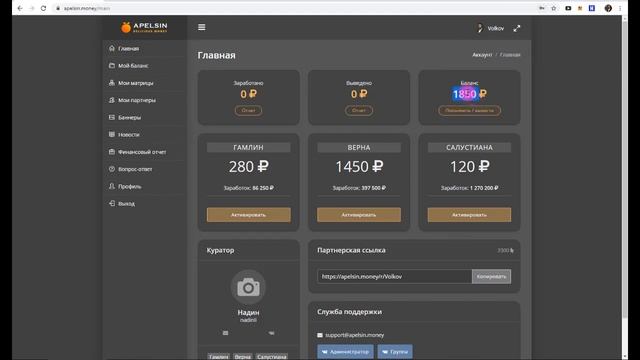
Task: Click the Гамлин tag under curator
Action: point(218,357)
